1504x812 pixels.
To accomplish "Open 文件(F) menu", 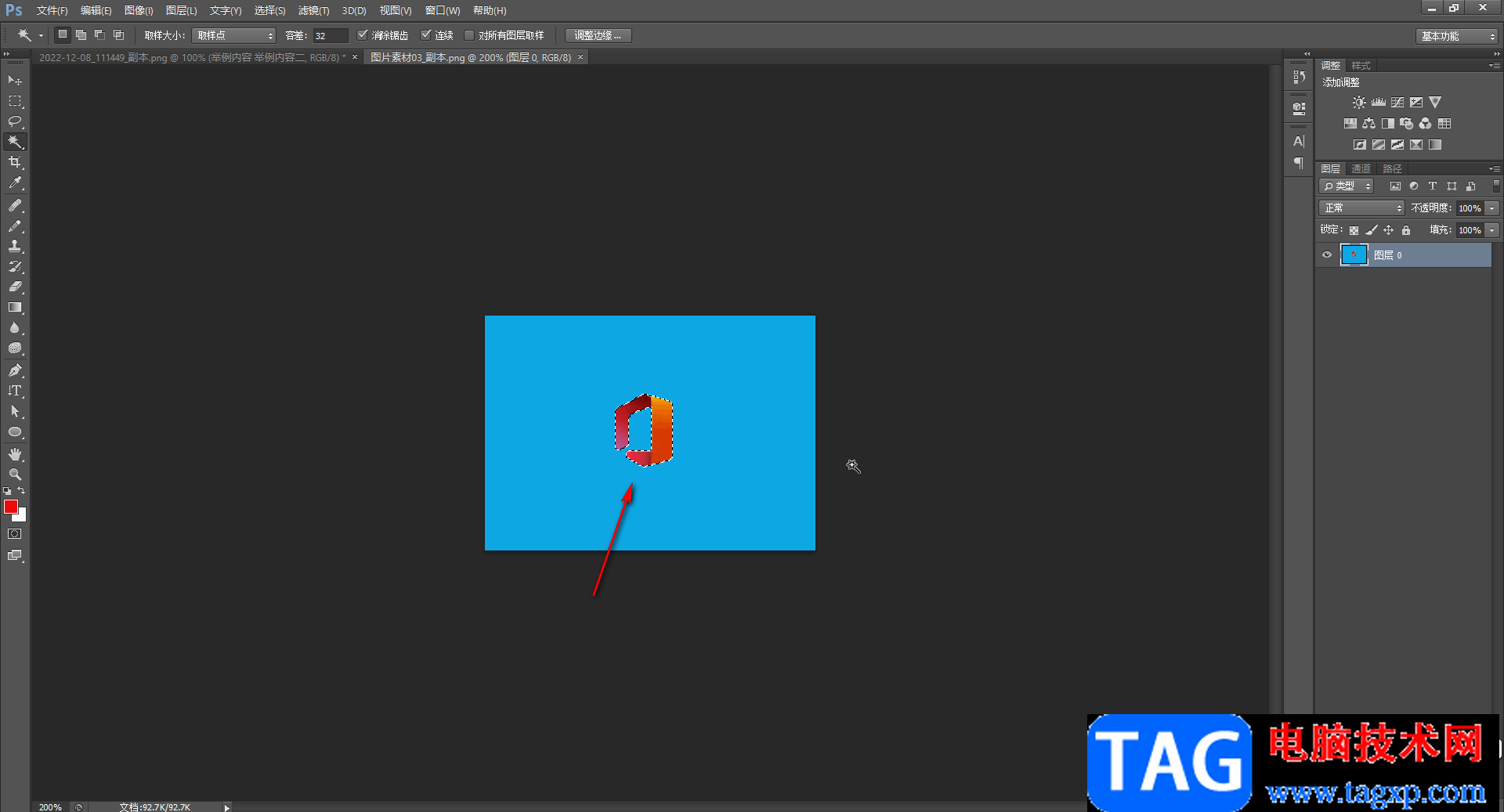I will click(x=52, y=11).
